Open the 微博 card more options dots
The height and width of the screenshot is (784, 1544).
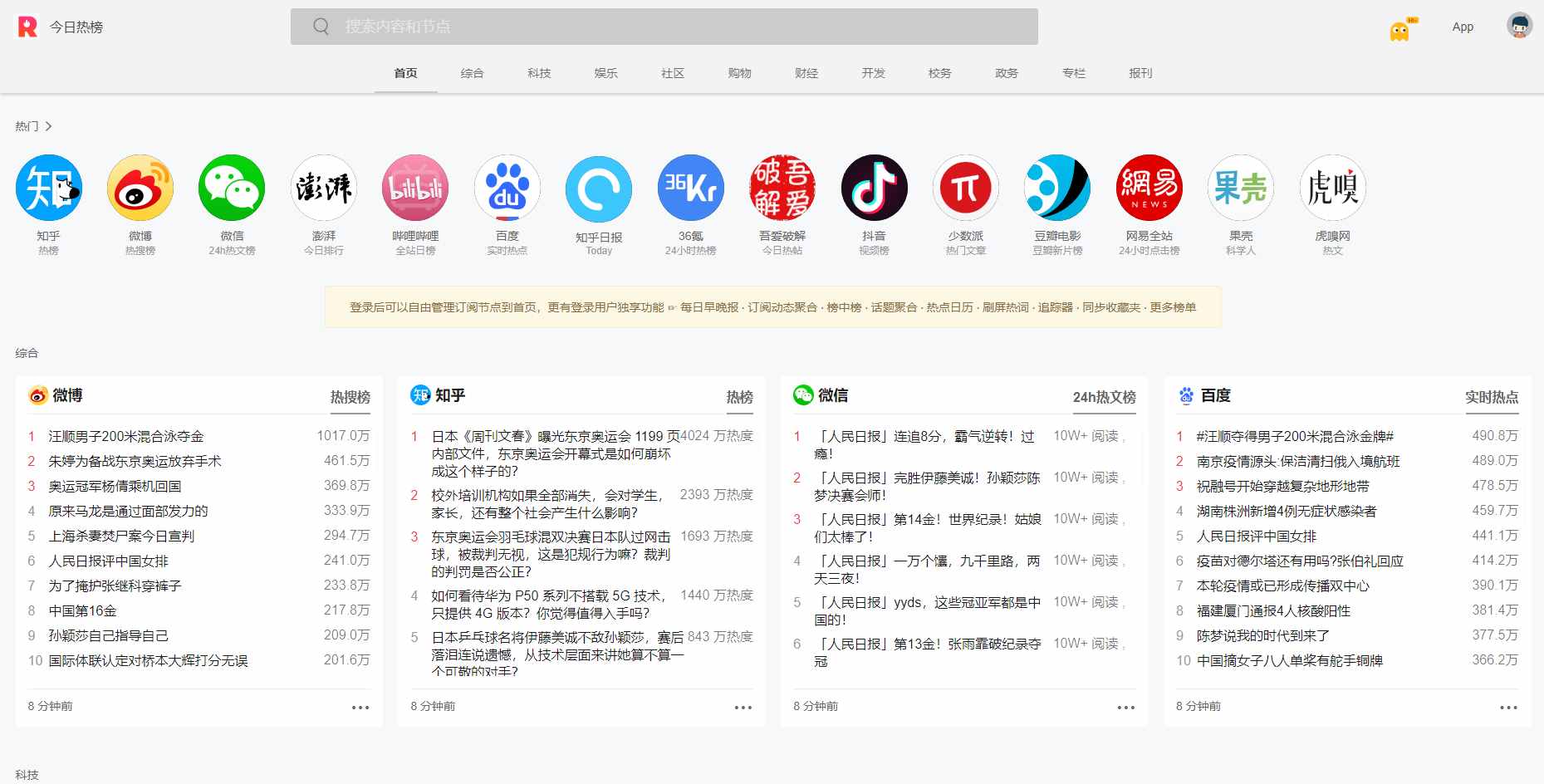360,708
